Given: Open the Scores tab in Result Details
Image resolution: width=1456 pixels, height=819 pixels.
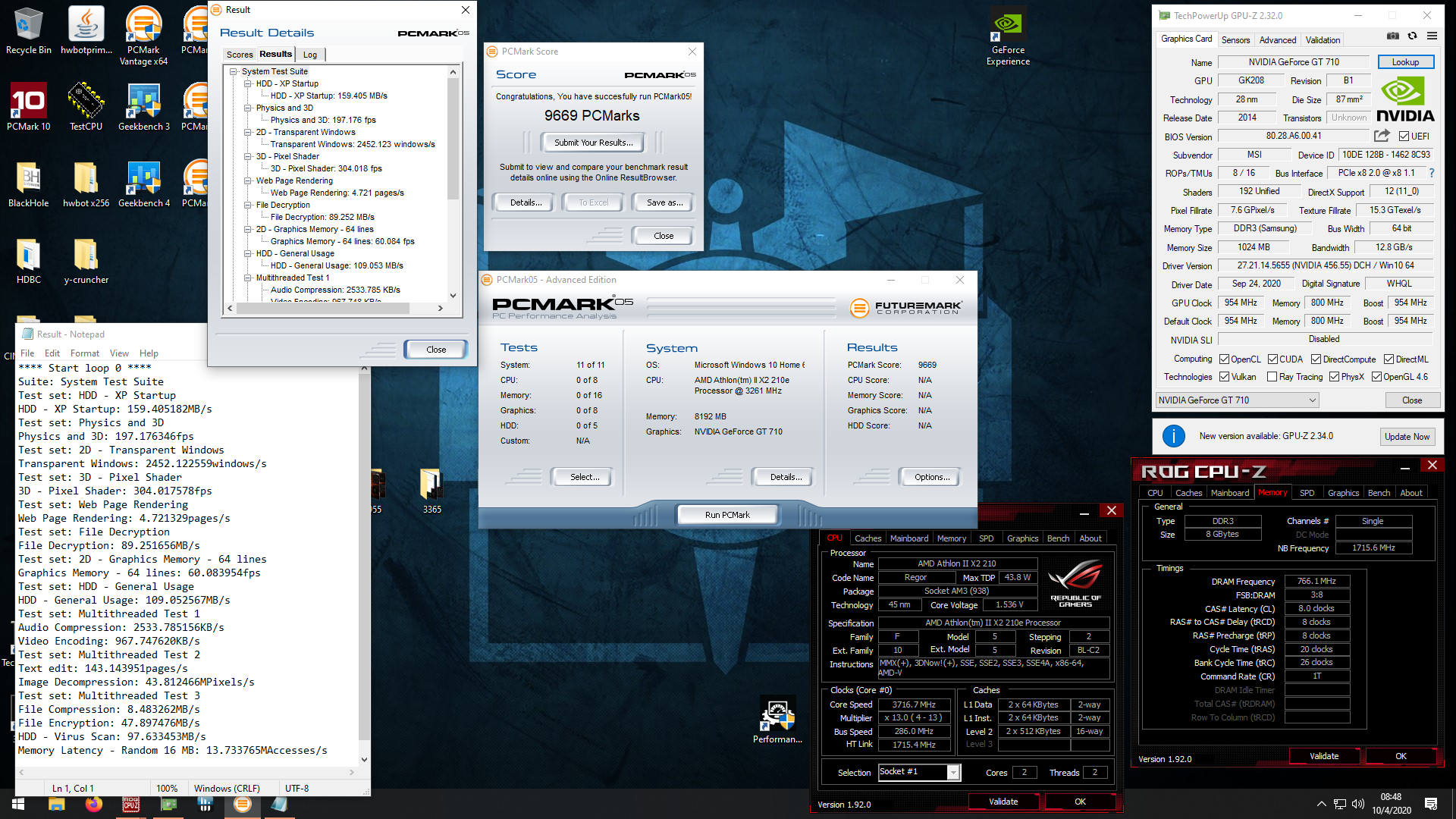Looking at the screenshot, I should [240, 55].
